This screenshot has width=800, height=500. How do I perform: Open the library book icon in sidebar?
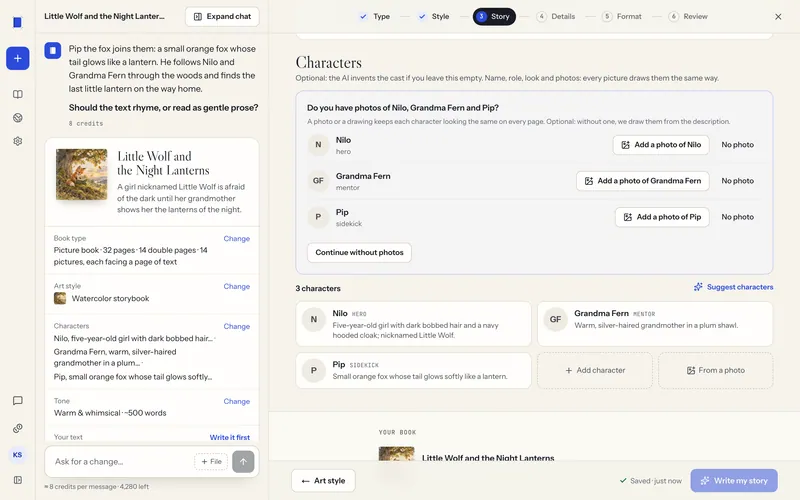click(17, 94)
